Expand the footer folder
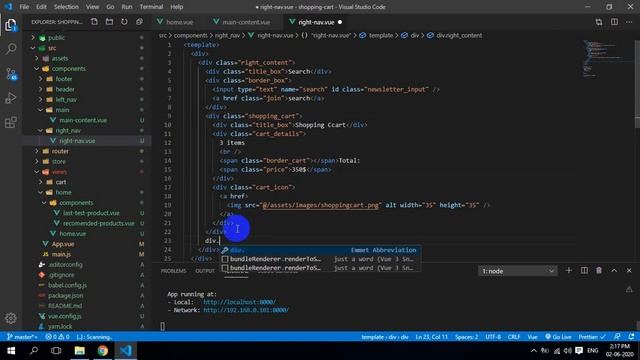 [x=64, y=79]
